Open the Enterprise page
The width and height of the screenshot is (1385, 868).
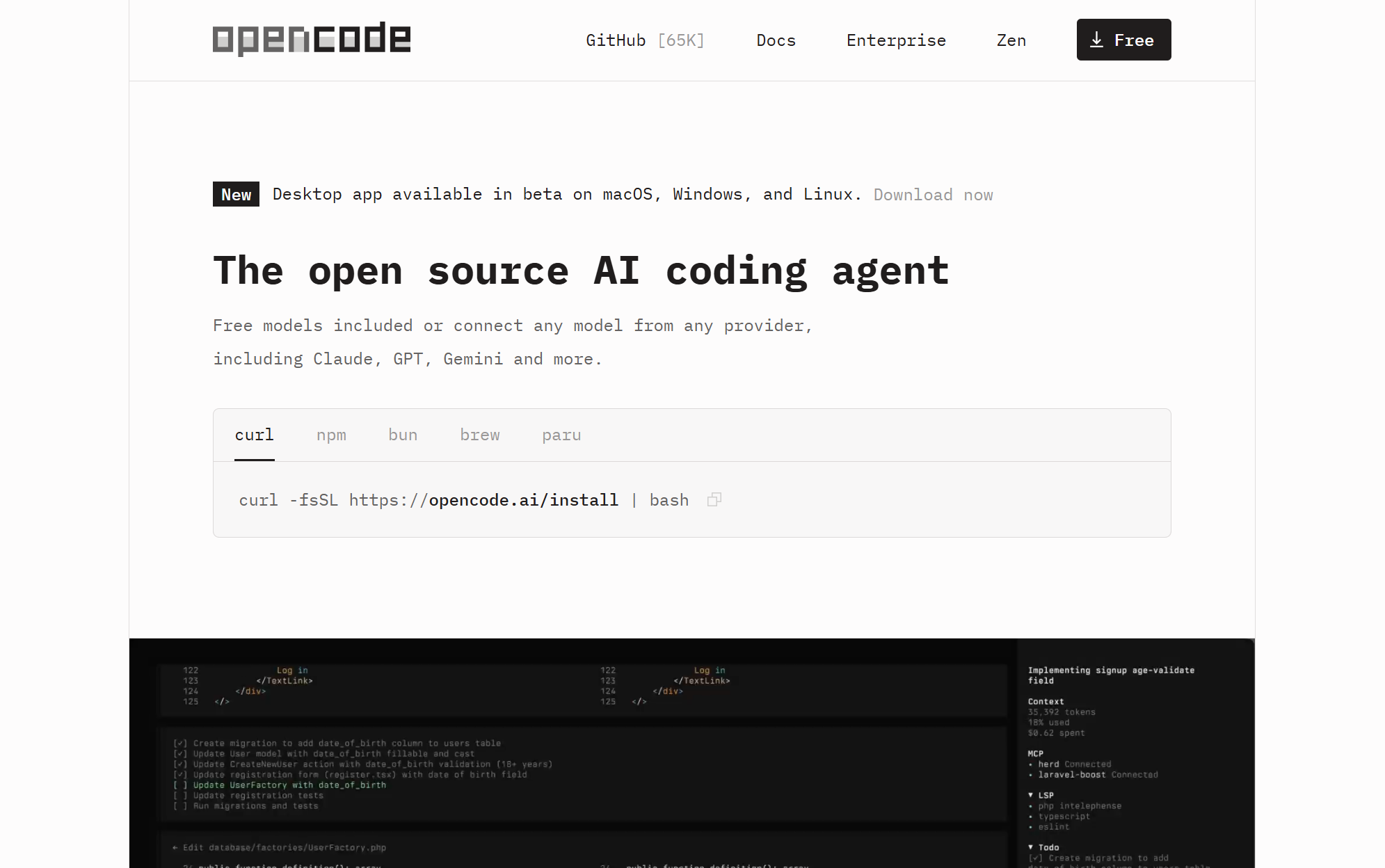[x=896, y=40]
